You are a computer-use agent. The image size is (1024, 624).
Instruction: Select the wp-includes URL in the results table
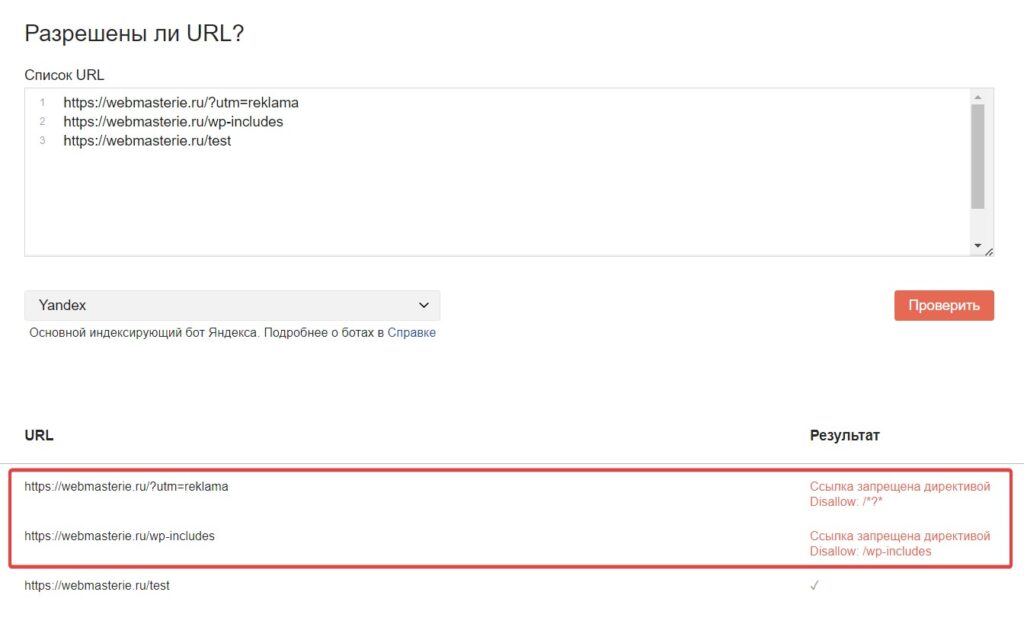coord(119,536)
